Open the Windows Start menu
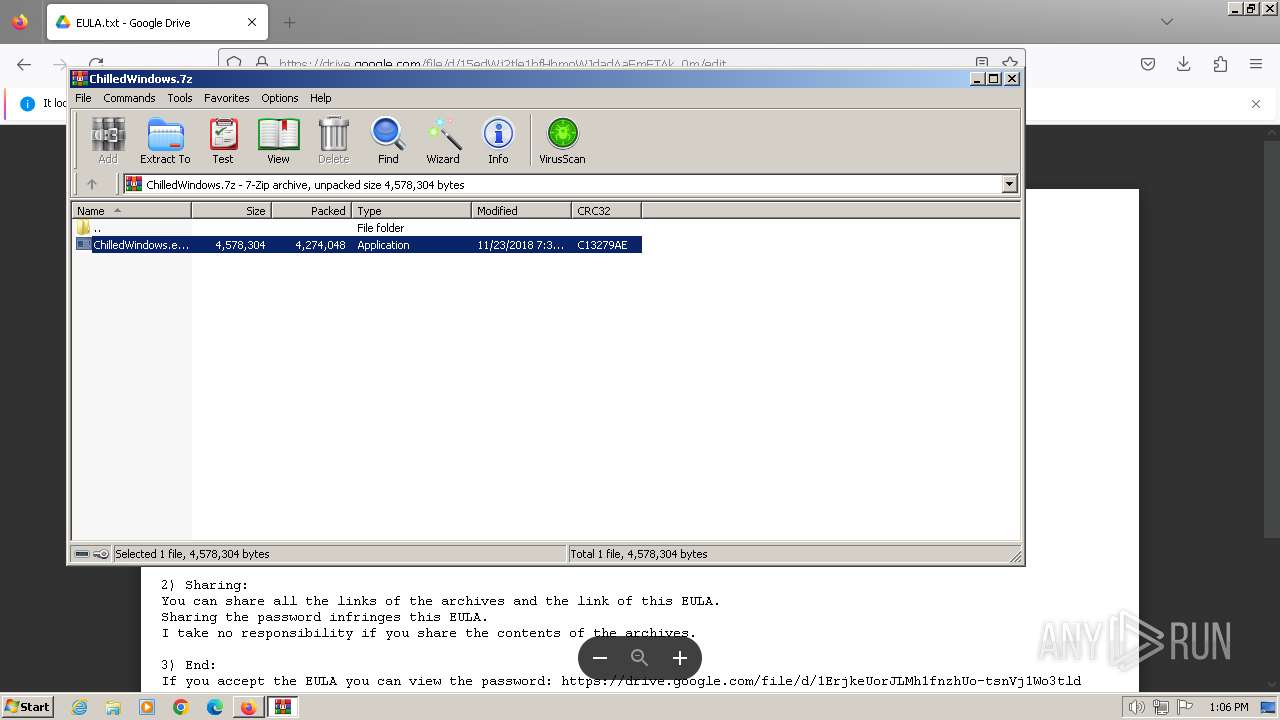 28,707
